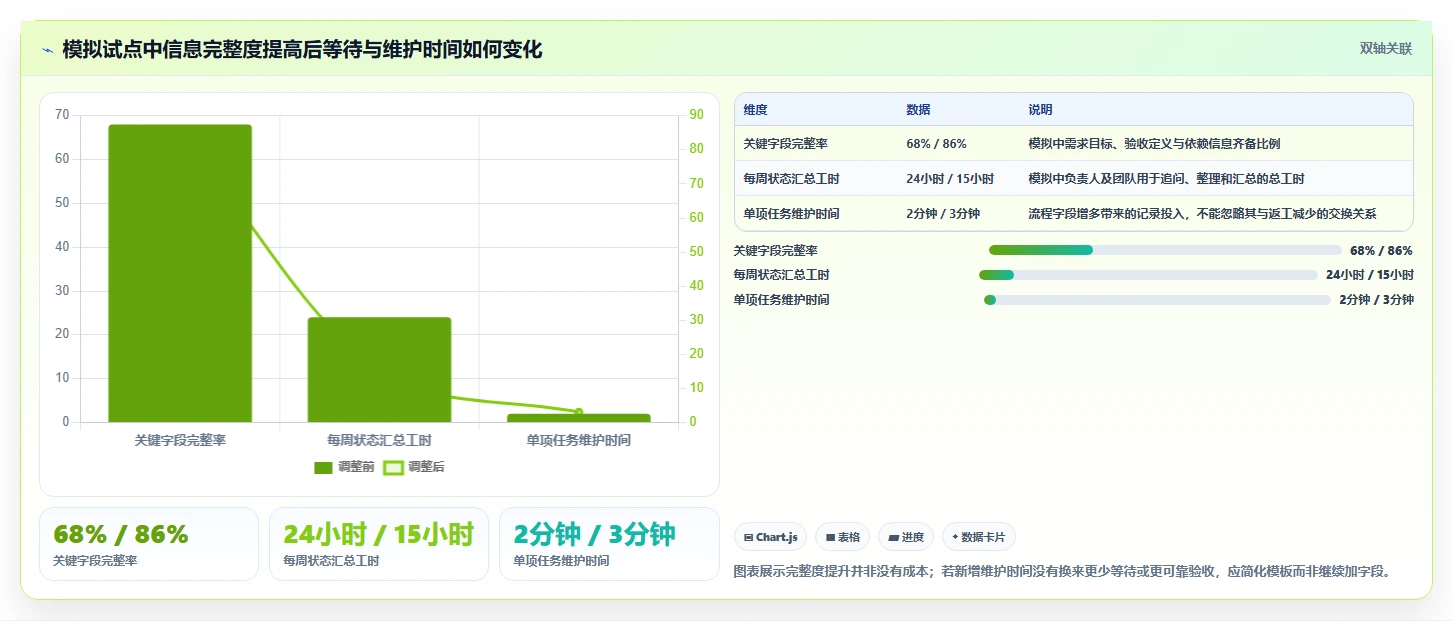Click the 68% / 86% data card
The height and width of the screenshot is (621, 1453).
pyautogui.click(x=149, y=544)
